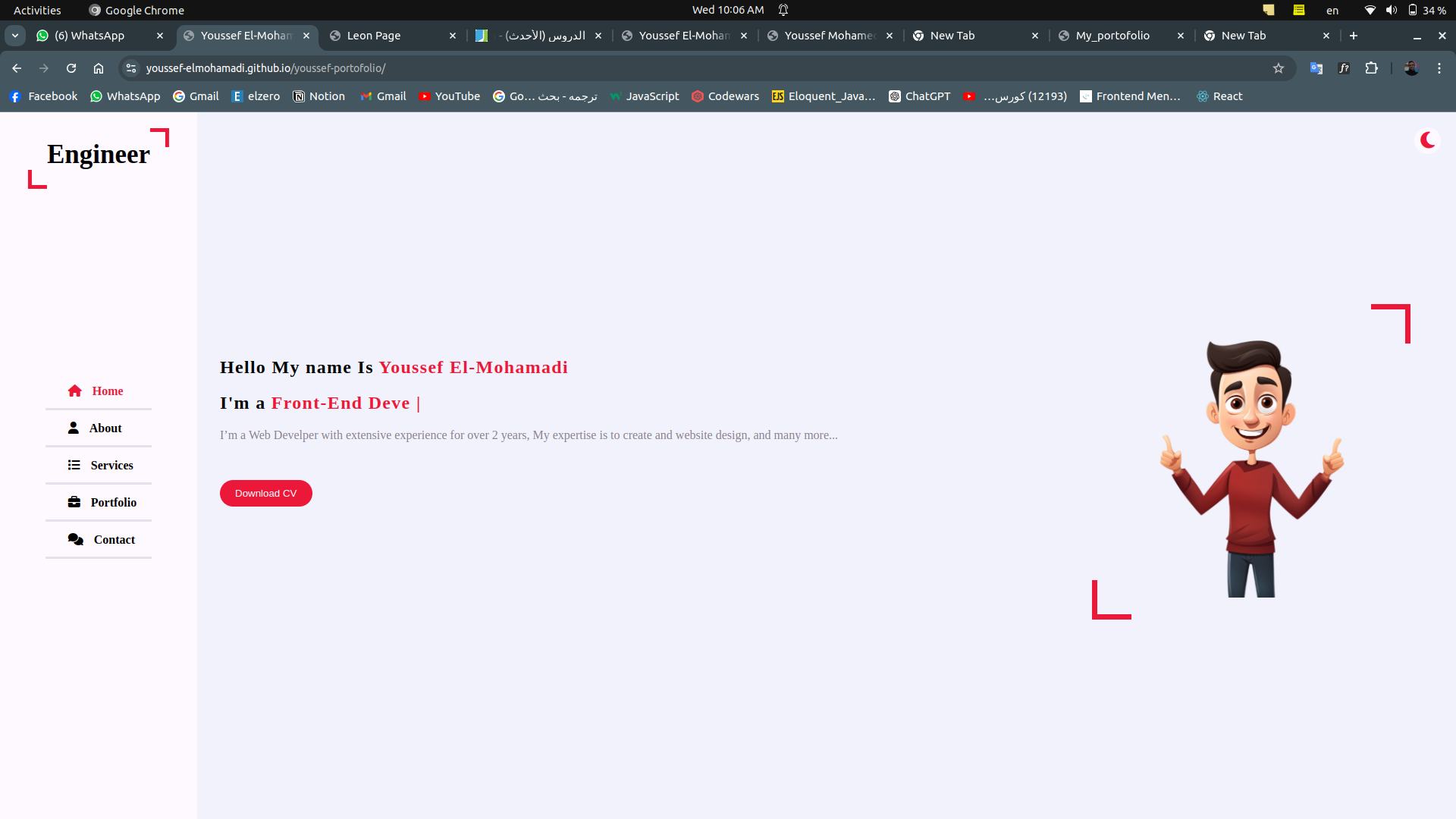The width and height of the screenshot is (1456, 819).
Task: Click the About person icon
Action: pyautogui.click(x=74, y=428)
